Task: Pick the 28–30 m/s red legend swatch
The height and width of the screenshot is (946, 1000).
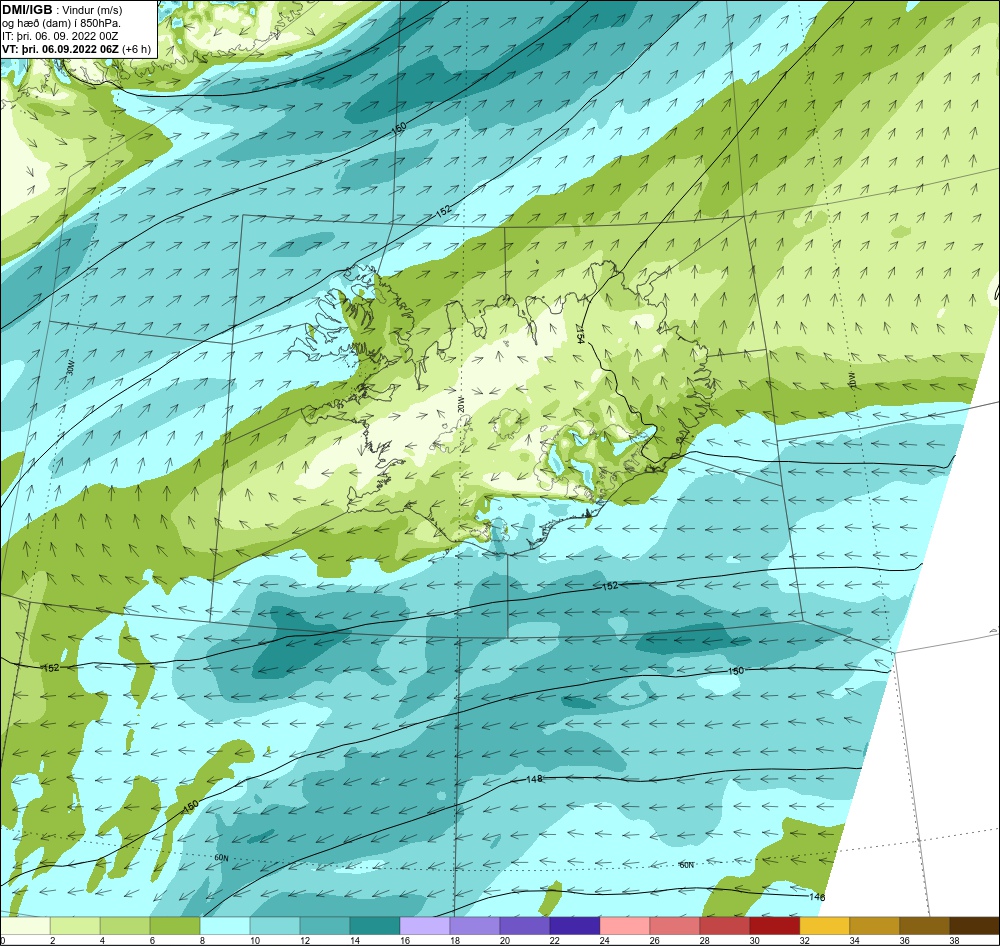Action: (x=724, y=926)
